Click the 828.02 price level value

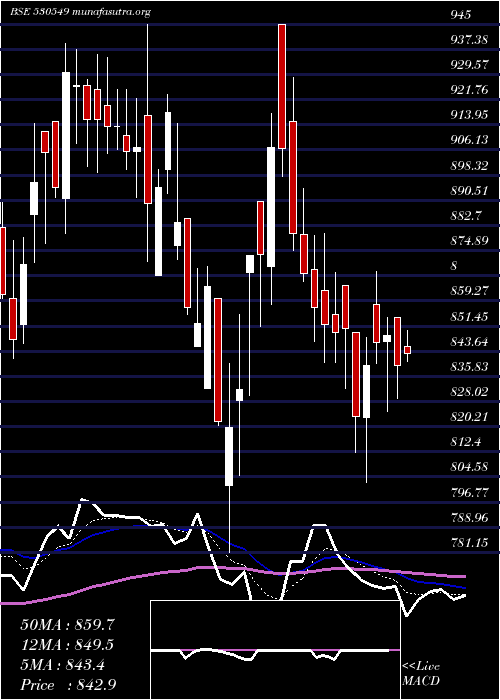coord(469,392)
